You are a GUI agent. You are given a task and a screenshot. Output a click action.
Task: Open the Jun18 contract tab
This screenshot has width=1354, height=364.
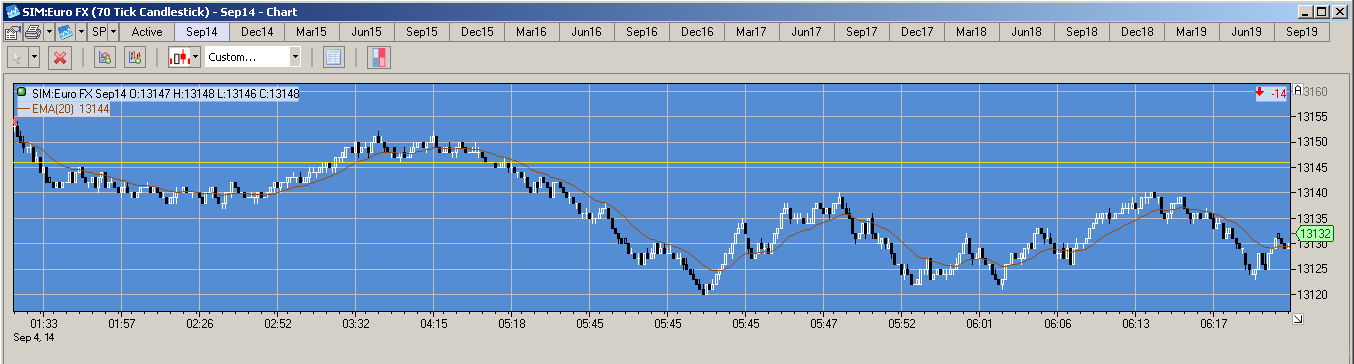tap(1027, 31)
